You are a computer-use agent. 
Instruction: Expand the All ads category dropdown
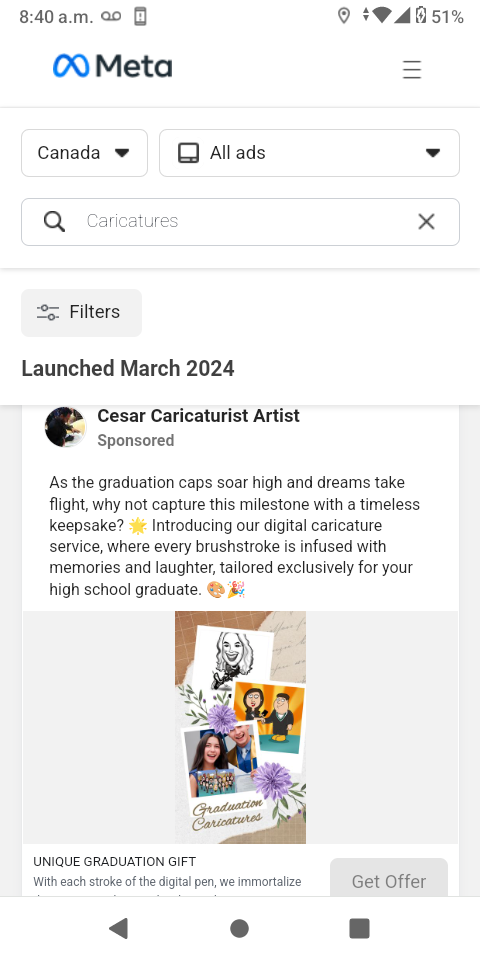[309, 153]
